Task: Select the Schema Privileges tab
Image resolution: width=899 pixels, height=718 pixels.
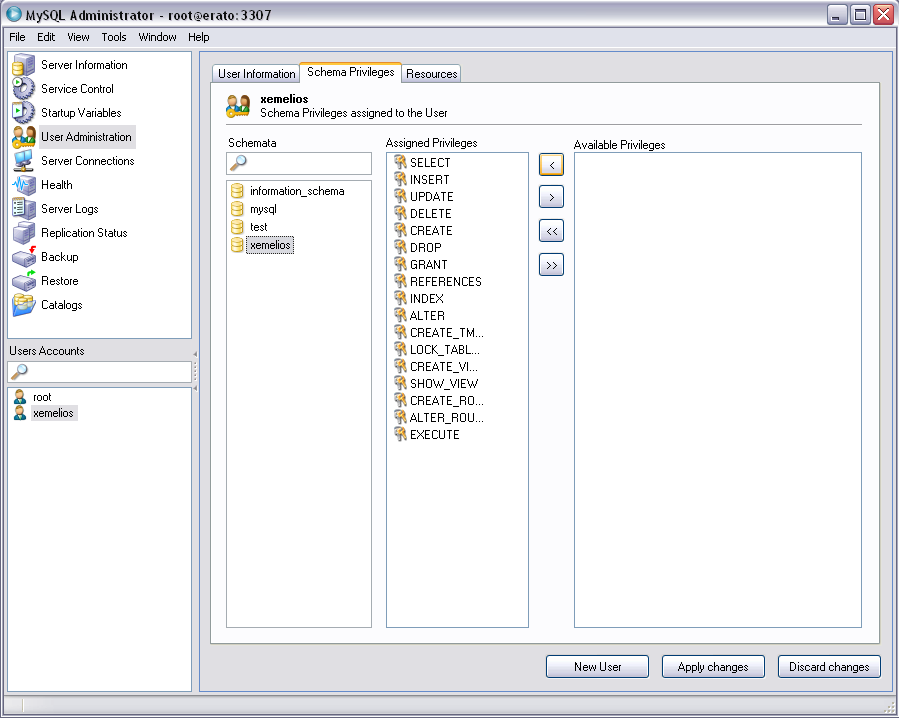Action: [x=351, y=72]
